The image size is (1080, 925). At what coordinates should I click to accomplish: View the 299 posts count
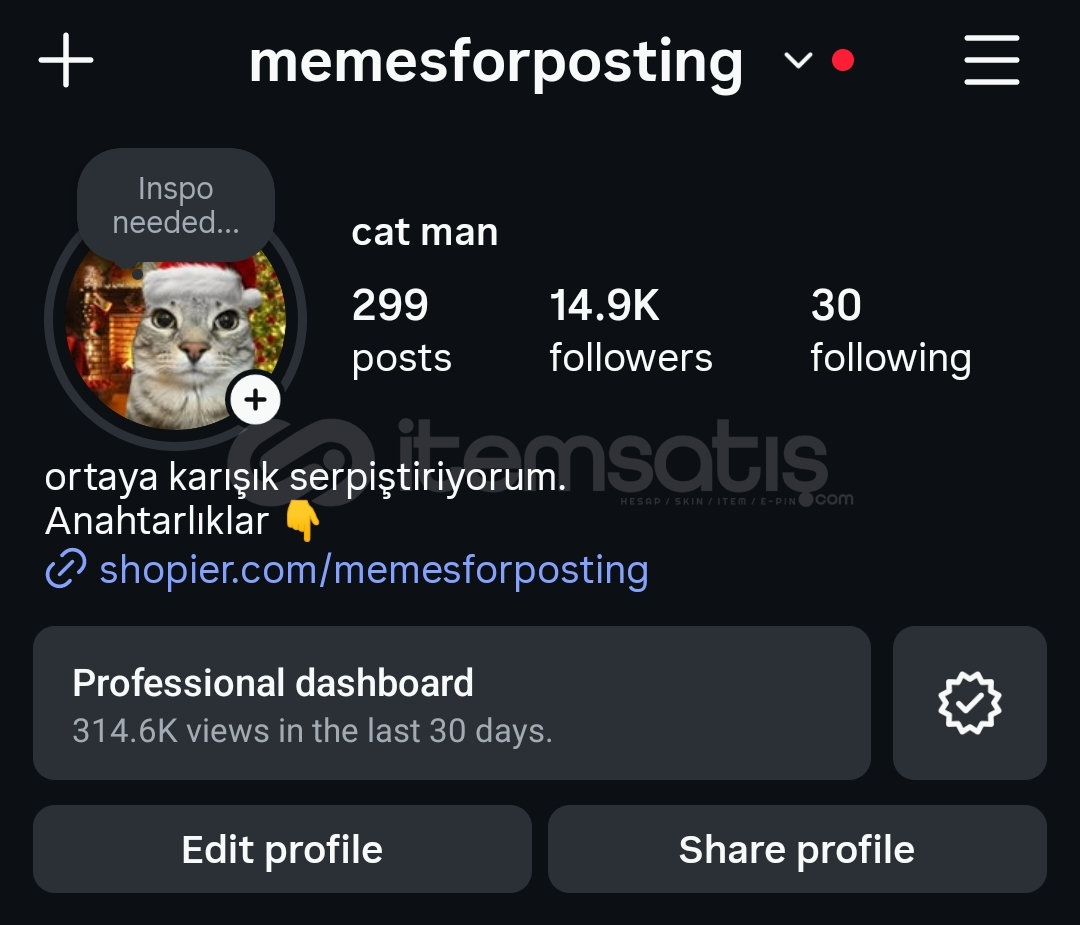point(402,331)
